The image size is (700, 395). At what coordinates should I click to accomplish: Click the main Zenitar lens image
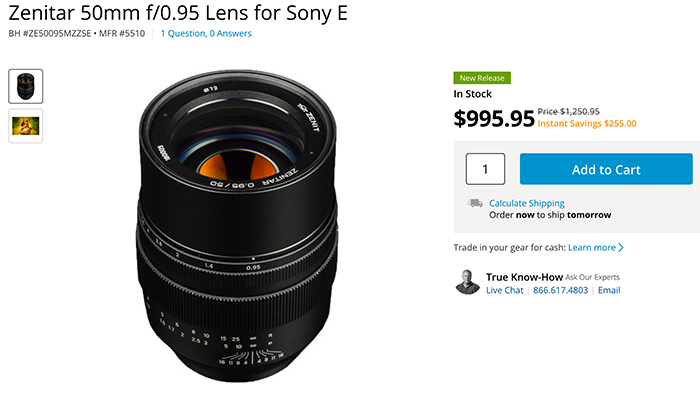tap(238, 225)
